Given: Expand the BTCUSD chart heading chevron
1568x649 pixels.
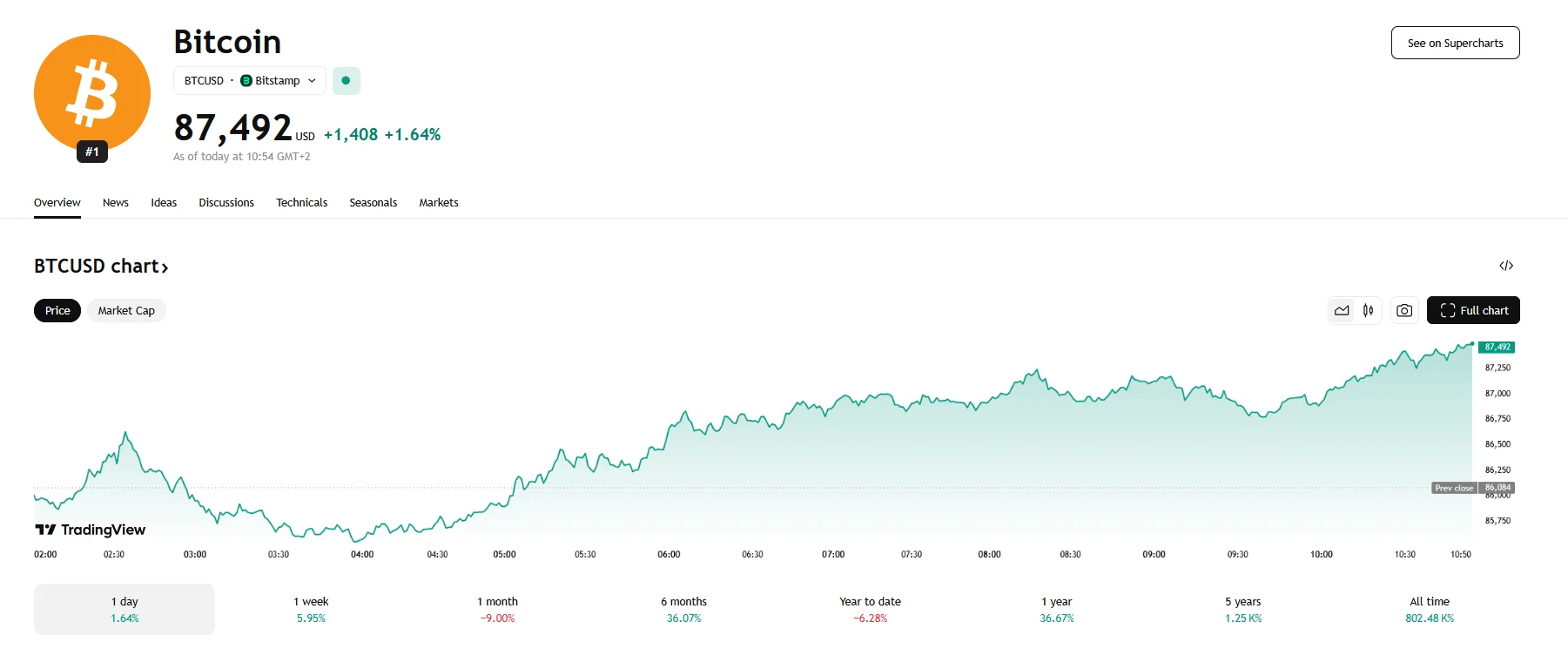Looking at the screenshot, I should pyautogui.click(x=165, y=267).
